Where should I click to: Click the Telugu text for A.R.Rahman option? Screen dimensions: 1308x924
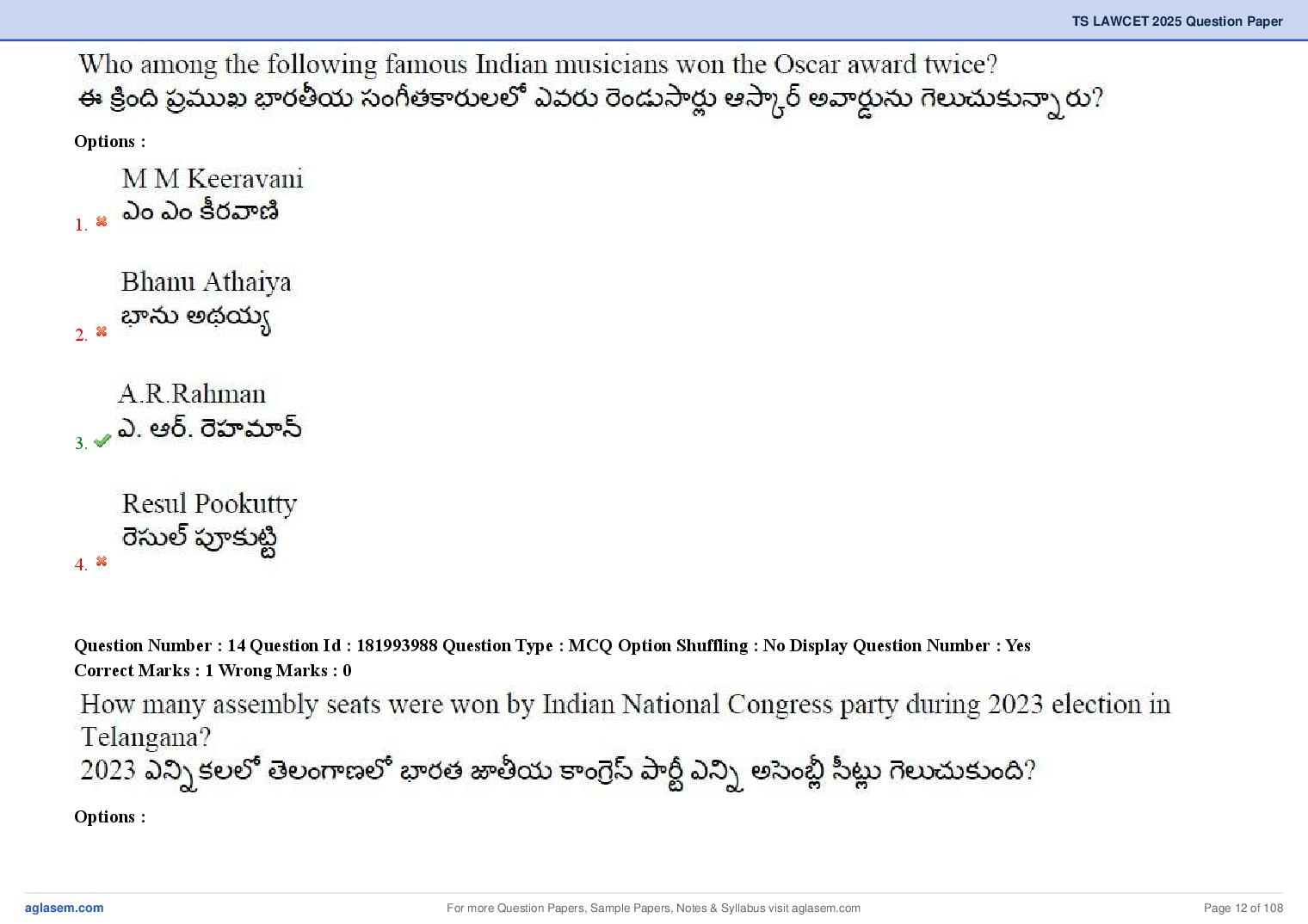(209, 428)
